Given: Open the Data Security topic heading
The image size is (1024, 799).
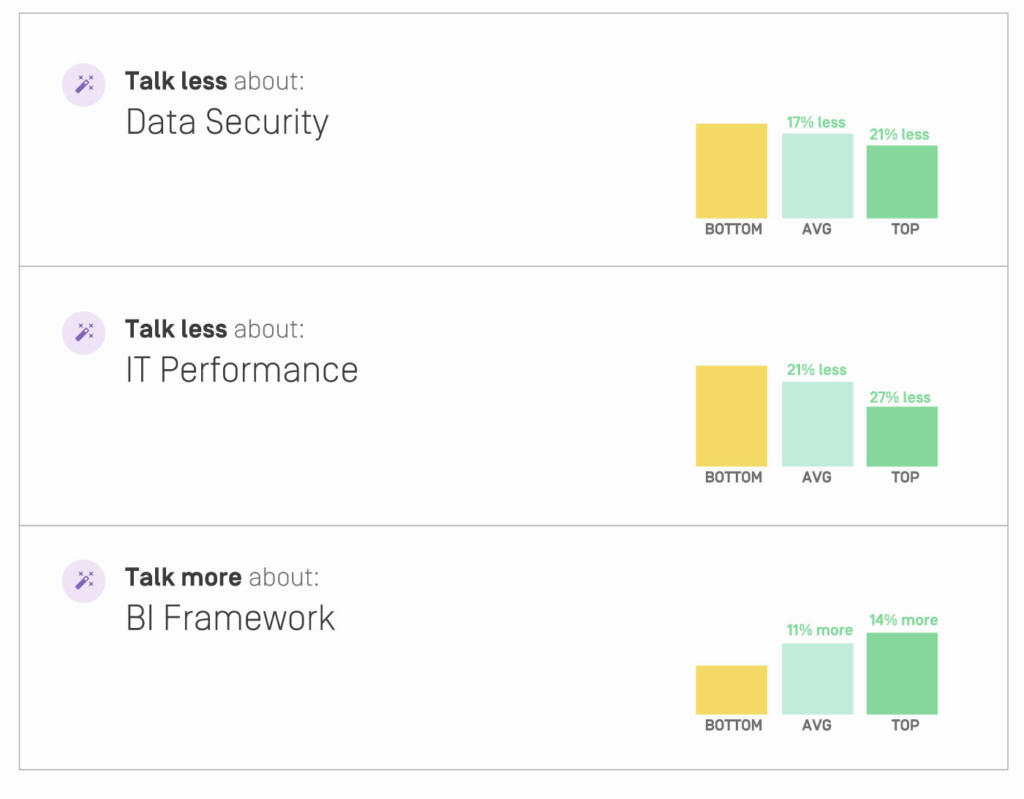Looking at the screenshot, I should (227, 122).
